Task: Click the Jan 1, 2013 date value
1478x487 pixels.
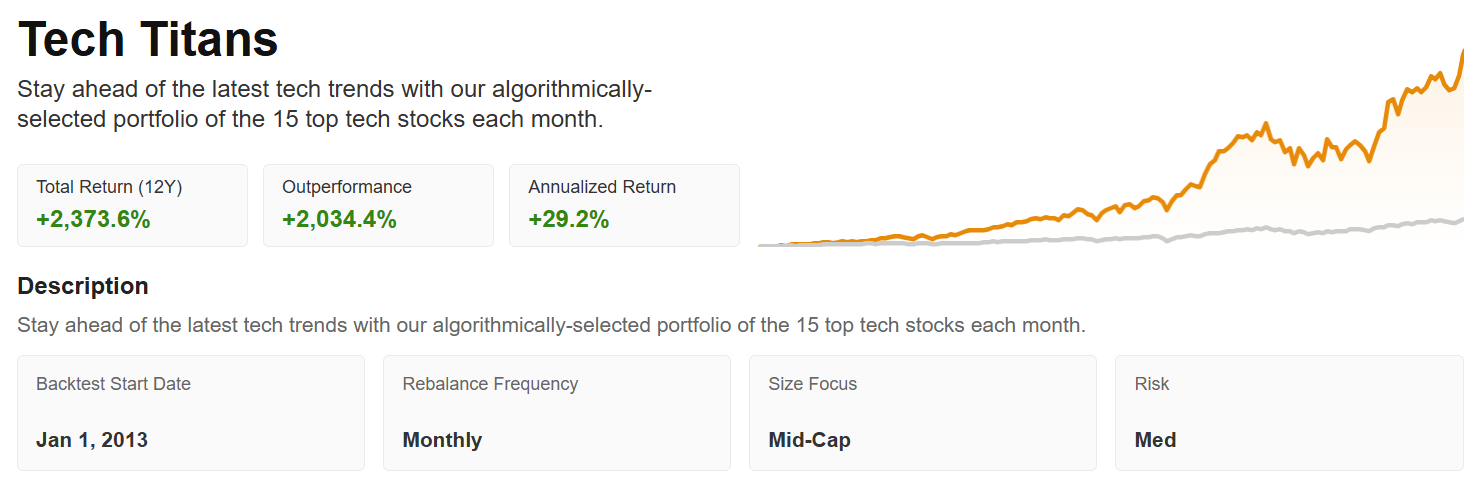Action: coord(92,440)
